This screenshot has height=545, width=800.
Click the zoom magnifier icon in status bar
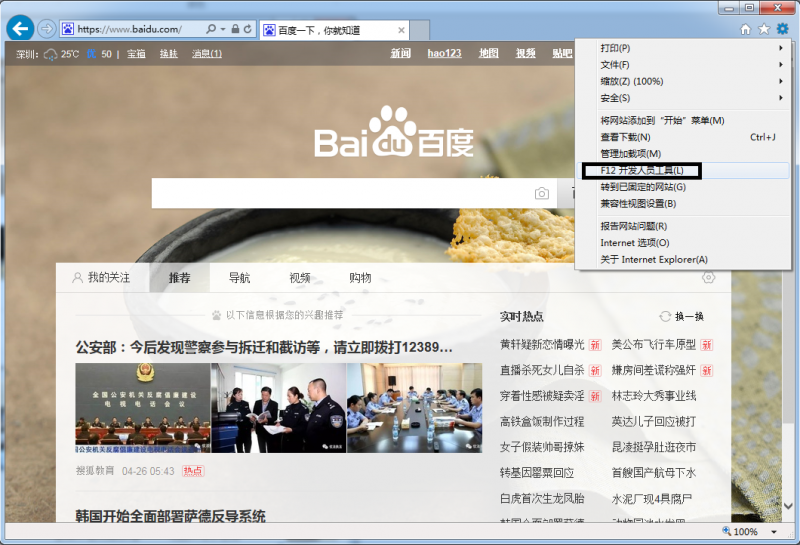727,531
